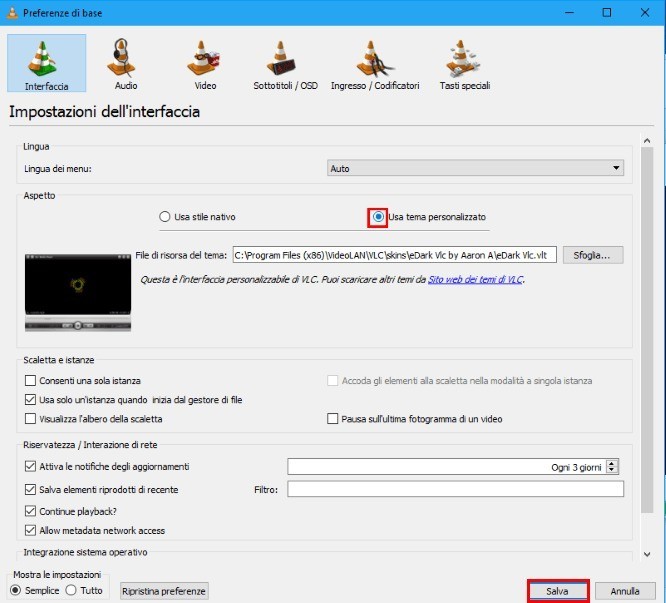666x603 pixels.
Task: Select the Tutto settings view option
Action: tap(71, 590)
